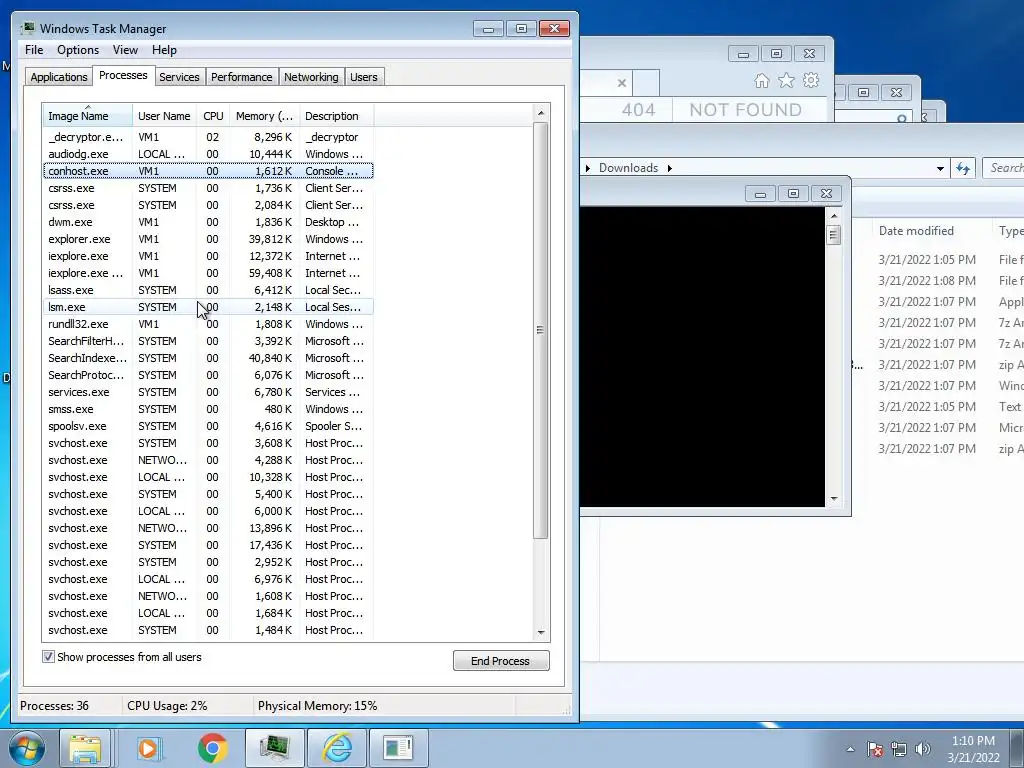Open the Internet Explorer Tools gear
This screenshot has width=1024, height=768.
coord(811,80)
